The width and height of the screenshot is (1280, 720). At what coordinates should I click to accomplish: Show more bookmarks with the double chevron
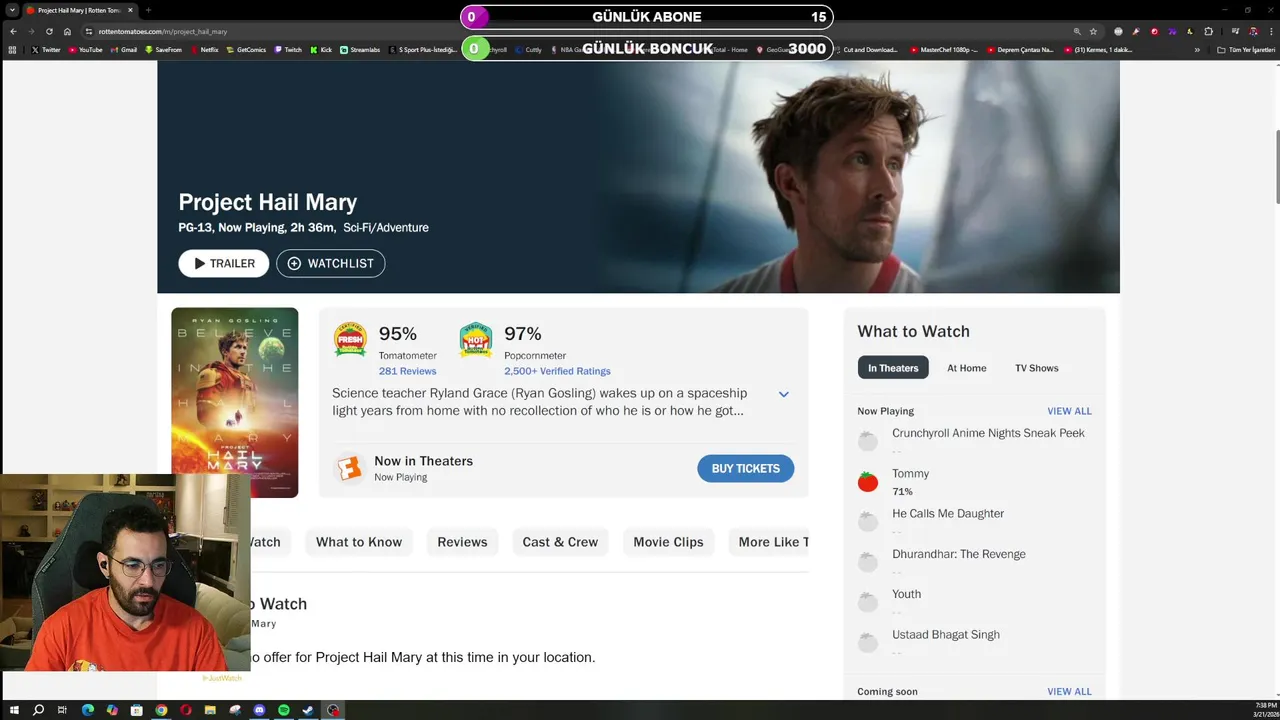coord(1197,49)
